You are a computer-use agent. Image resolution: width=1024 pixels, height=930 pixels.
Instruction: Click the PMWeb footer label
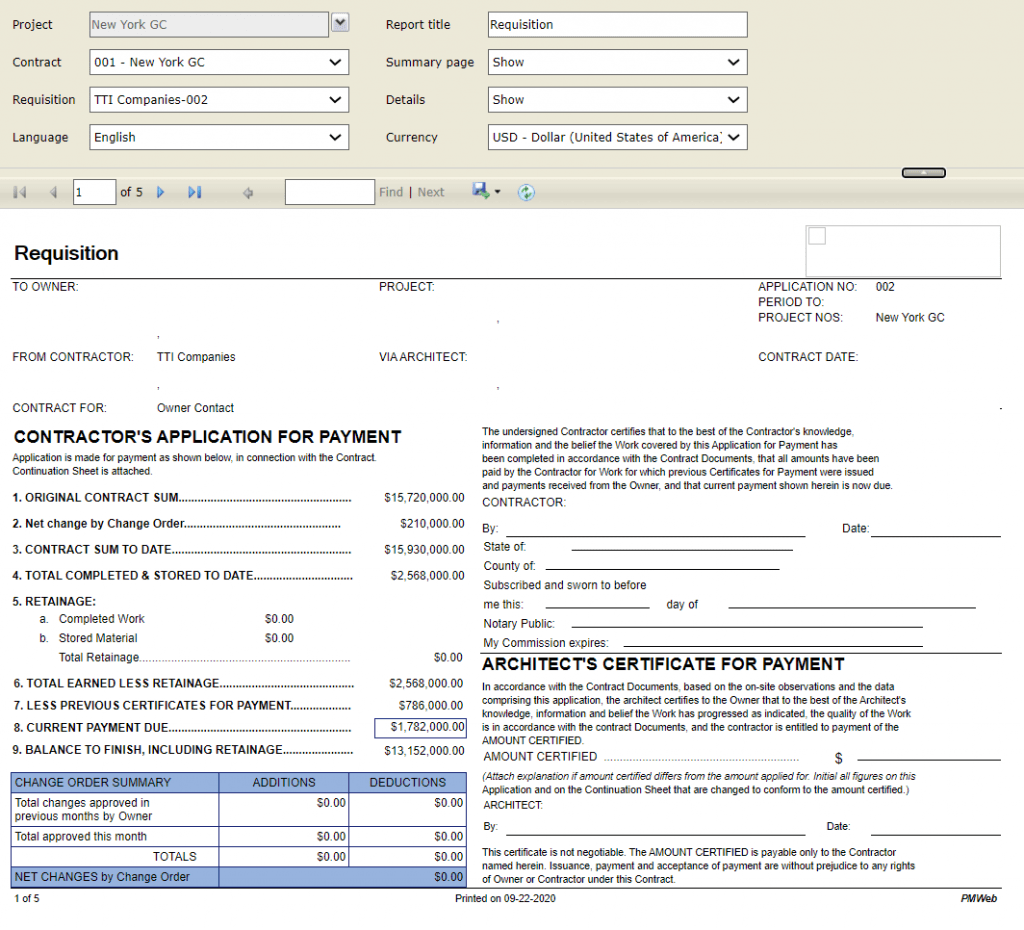(x=978, y=899)
